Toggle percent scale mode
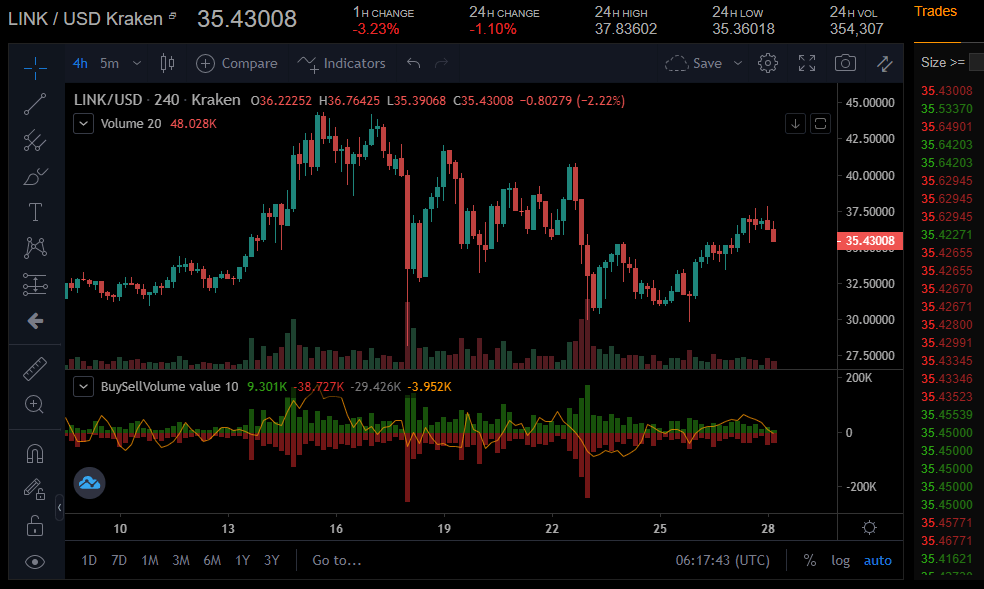 pyautogui.click(x=810, y=560)
